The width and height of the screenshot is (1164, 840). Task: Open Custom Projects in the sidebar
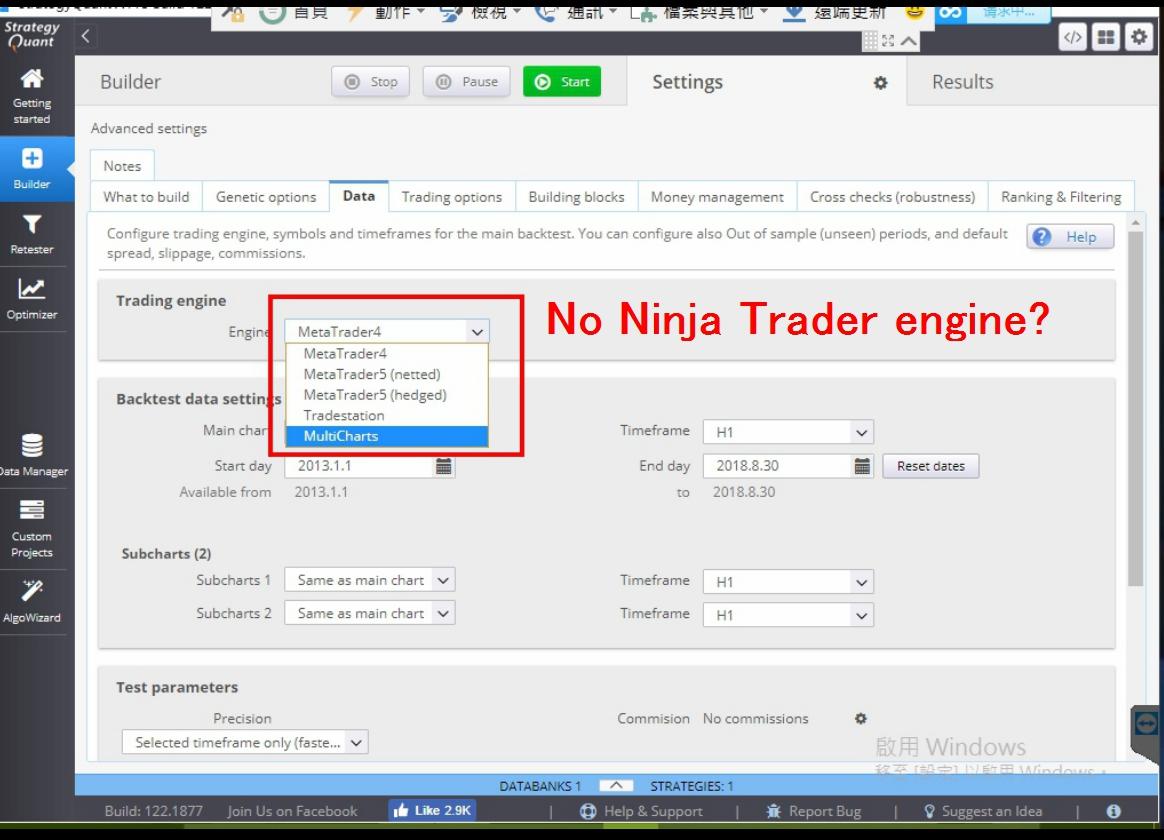pos(32,528)
